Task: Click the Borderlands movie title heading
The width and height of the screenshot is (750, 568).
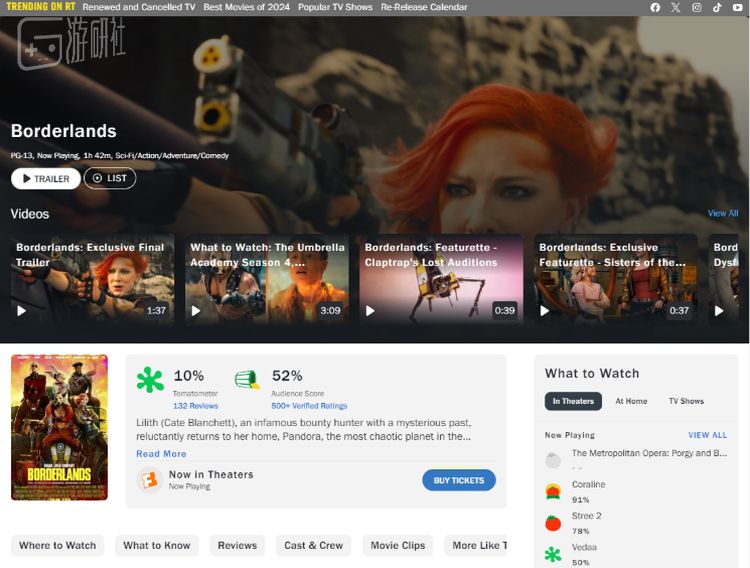Action: 64,131
